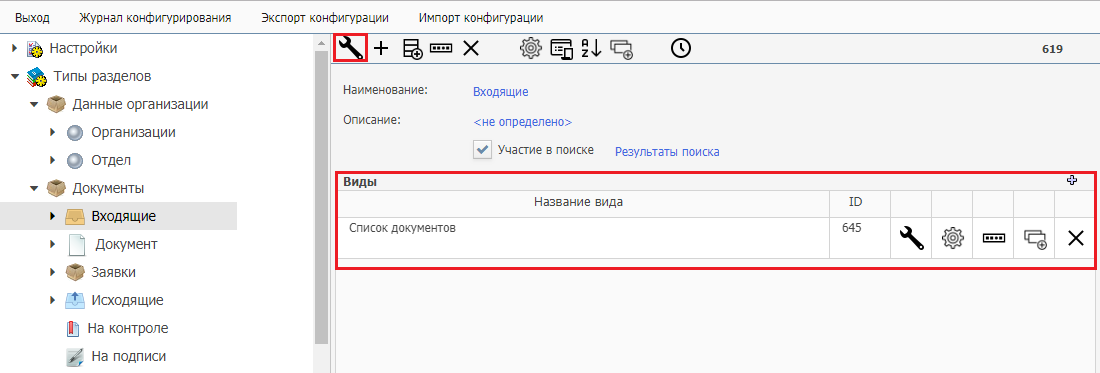The height and width of the screenshot is (373, 1100).
Task: Click the toolbar field-mask icon beside the X
Action: [441, 48]
